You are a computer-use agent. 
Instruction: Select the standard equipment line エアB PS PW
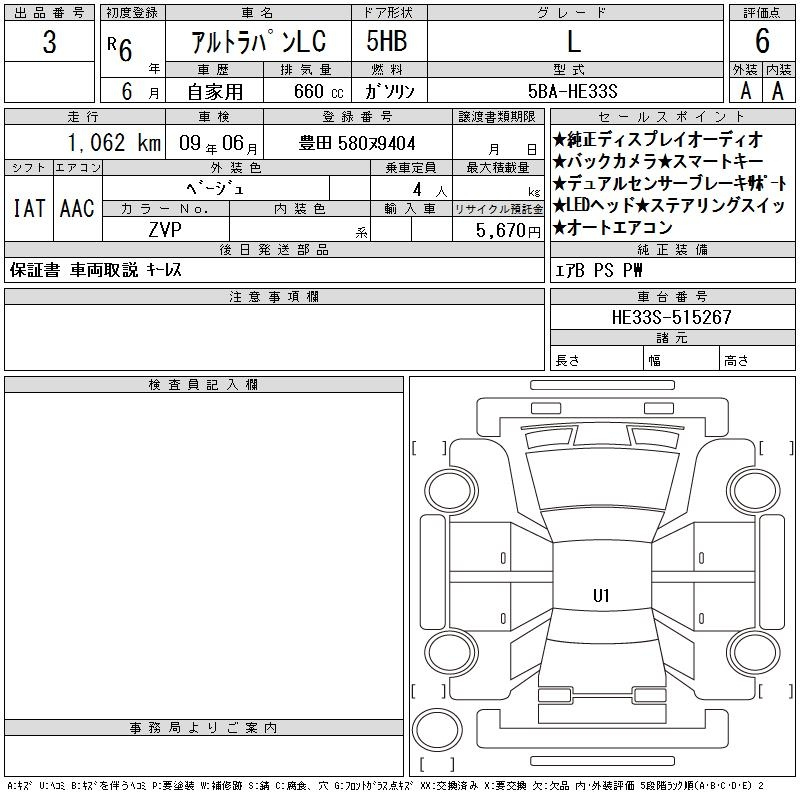coord(598,270)
